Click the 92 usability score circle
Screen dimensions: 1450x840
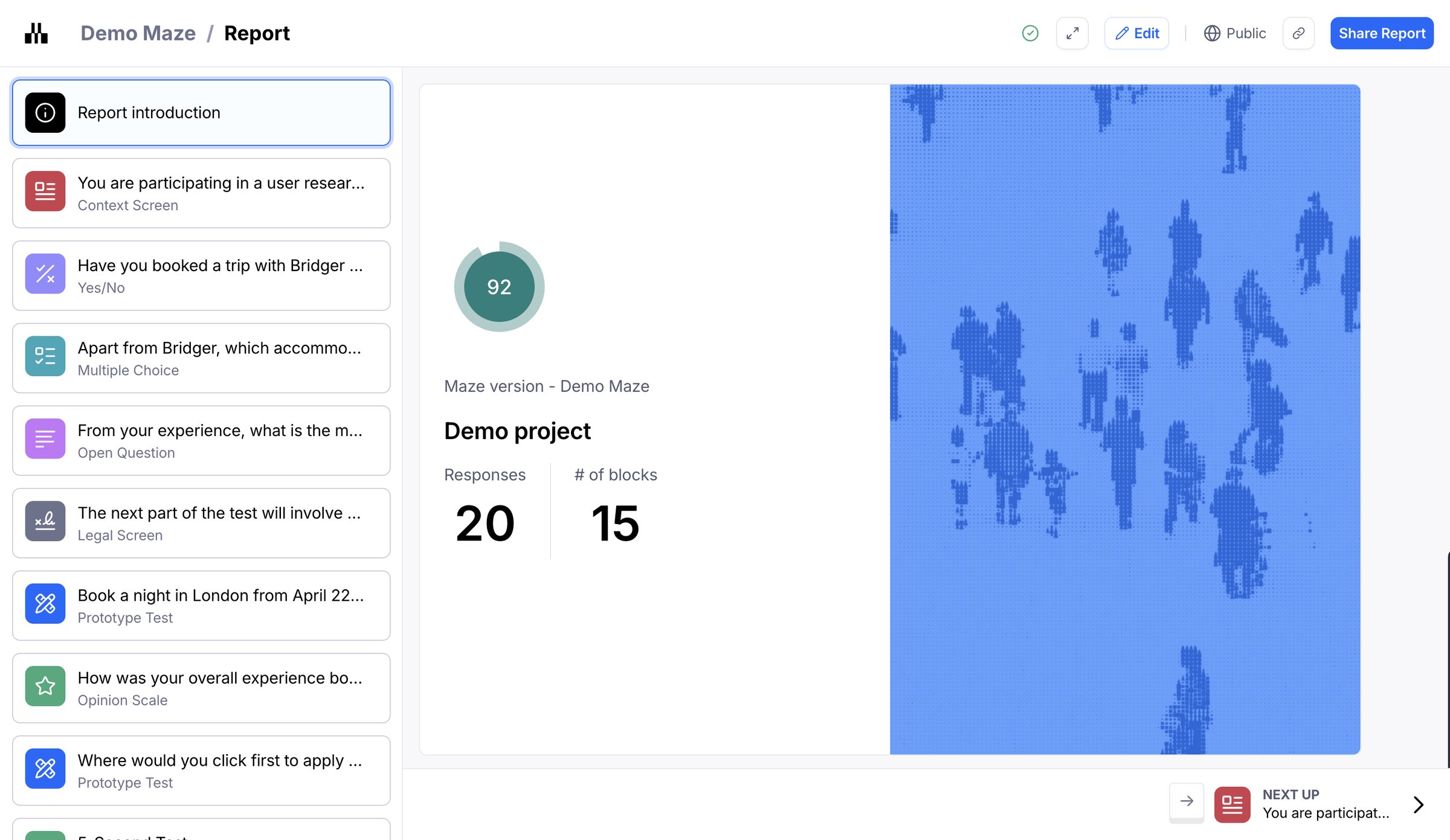(499, 287)
